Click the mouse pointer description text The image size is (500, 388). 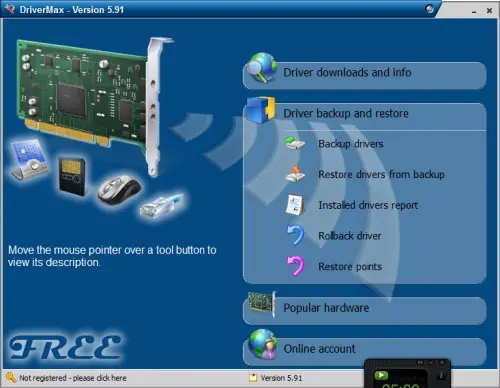[x=112, y=256]
